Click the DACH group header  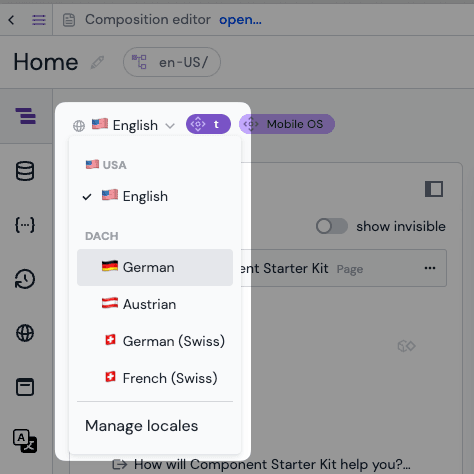(102, 236)
